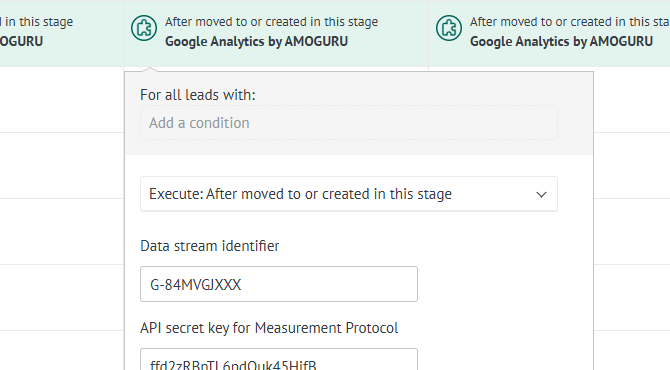Viewport: 670px width, 370px height.
Task: Click the puzzle icon on middle Google Analytics card
Action: [144, 28]
